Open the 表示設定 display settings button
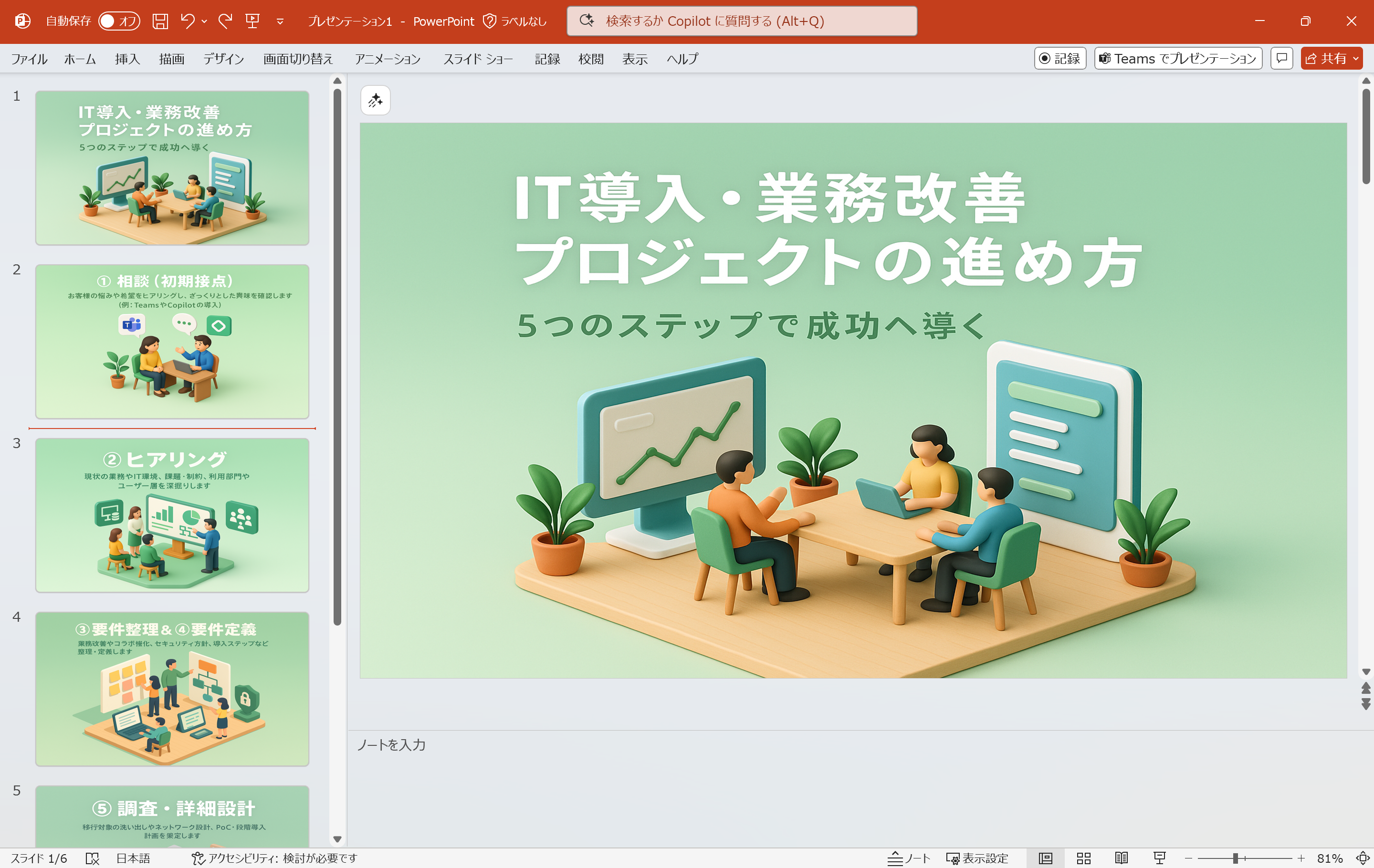 (x=977, y=858)
